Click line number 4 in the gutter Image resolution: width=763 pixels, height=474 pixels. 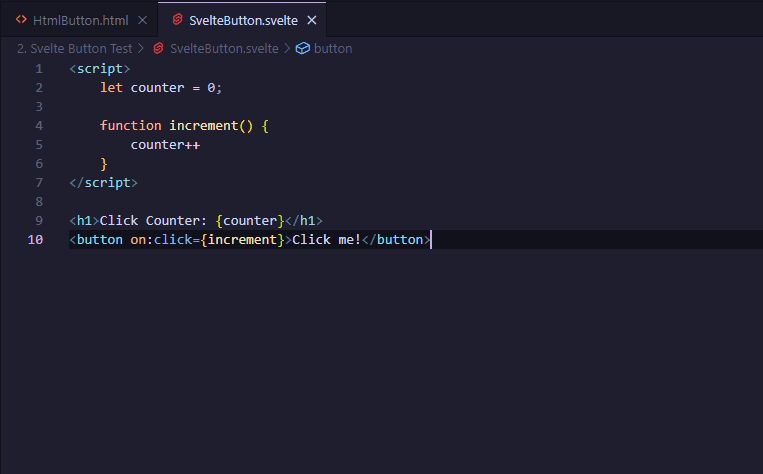click(x=39, y=126)
